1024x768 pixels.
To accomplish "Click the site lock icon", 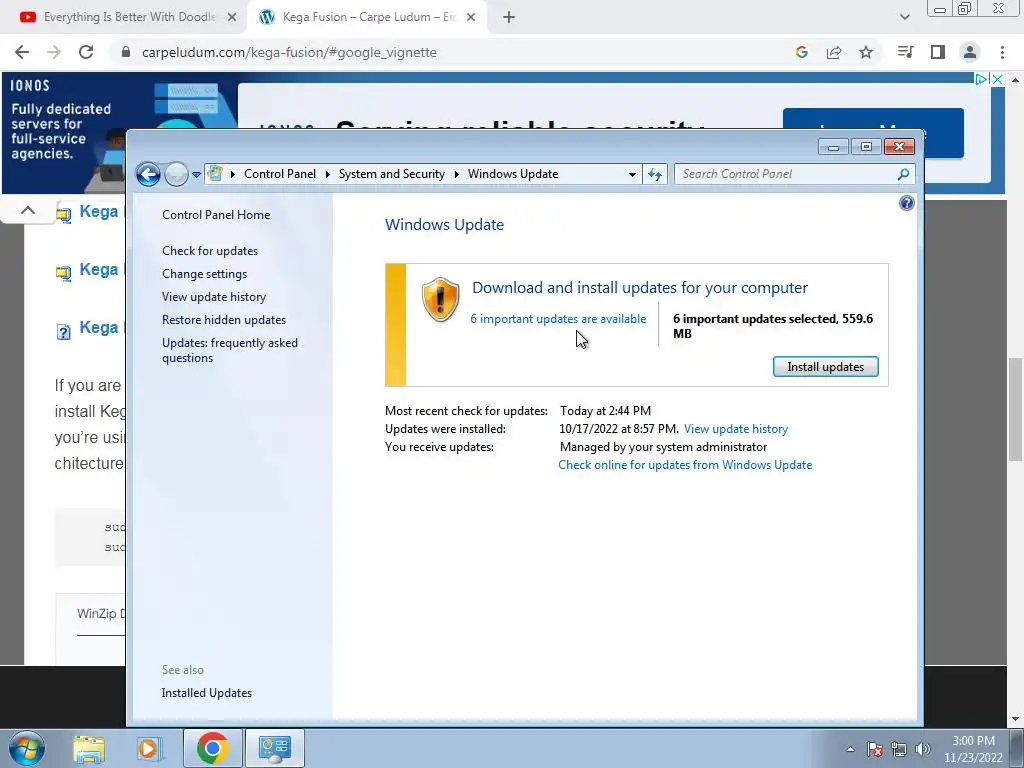I will [x=126, y=52].
